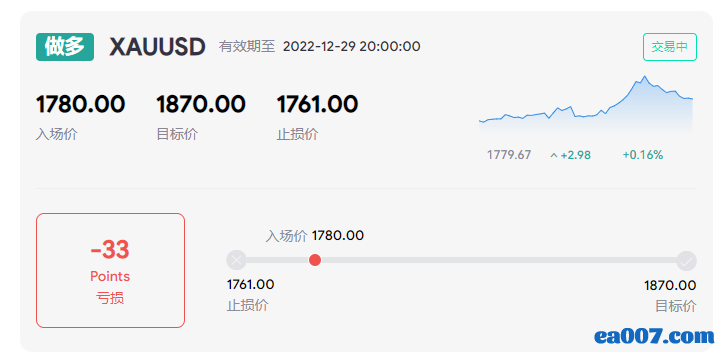
Task: Select the 1780.00 entry price value
Action: [x=80, y=104]
